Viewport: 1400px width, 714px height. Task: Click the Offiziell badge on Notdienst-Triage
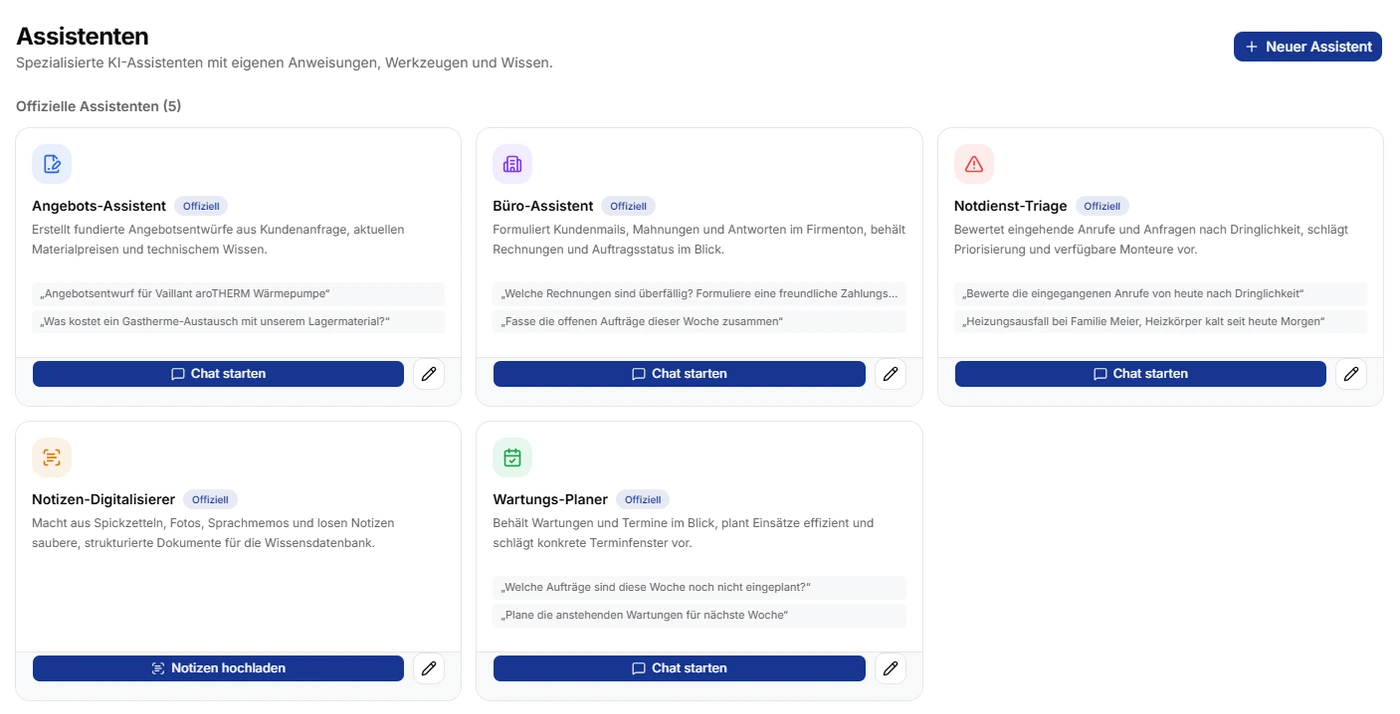[1102, 206]
